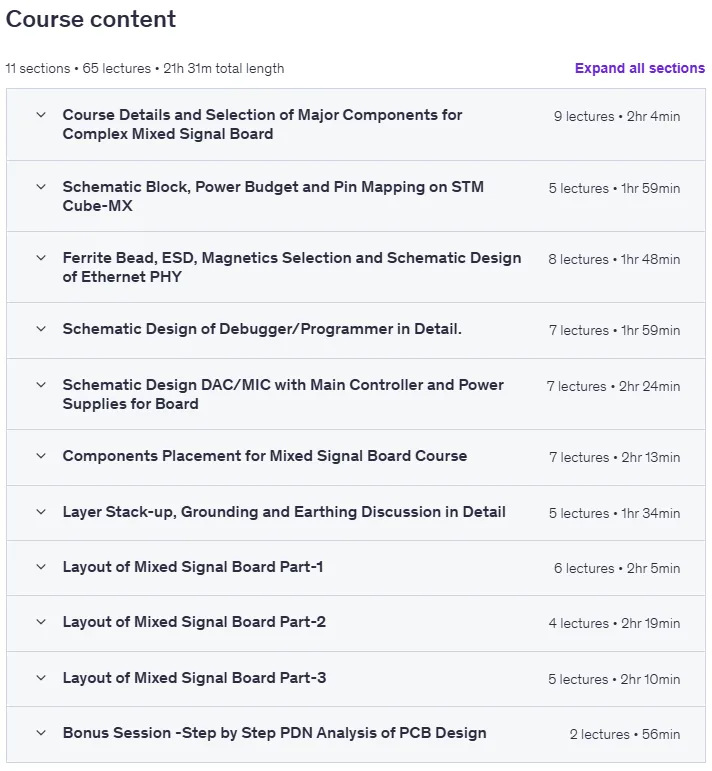Click the '9 lectures • 2hr 4min' label
The width and height of the screenshot is (712, 771).
pos(617,117)
